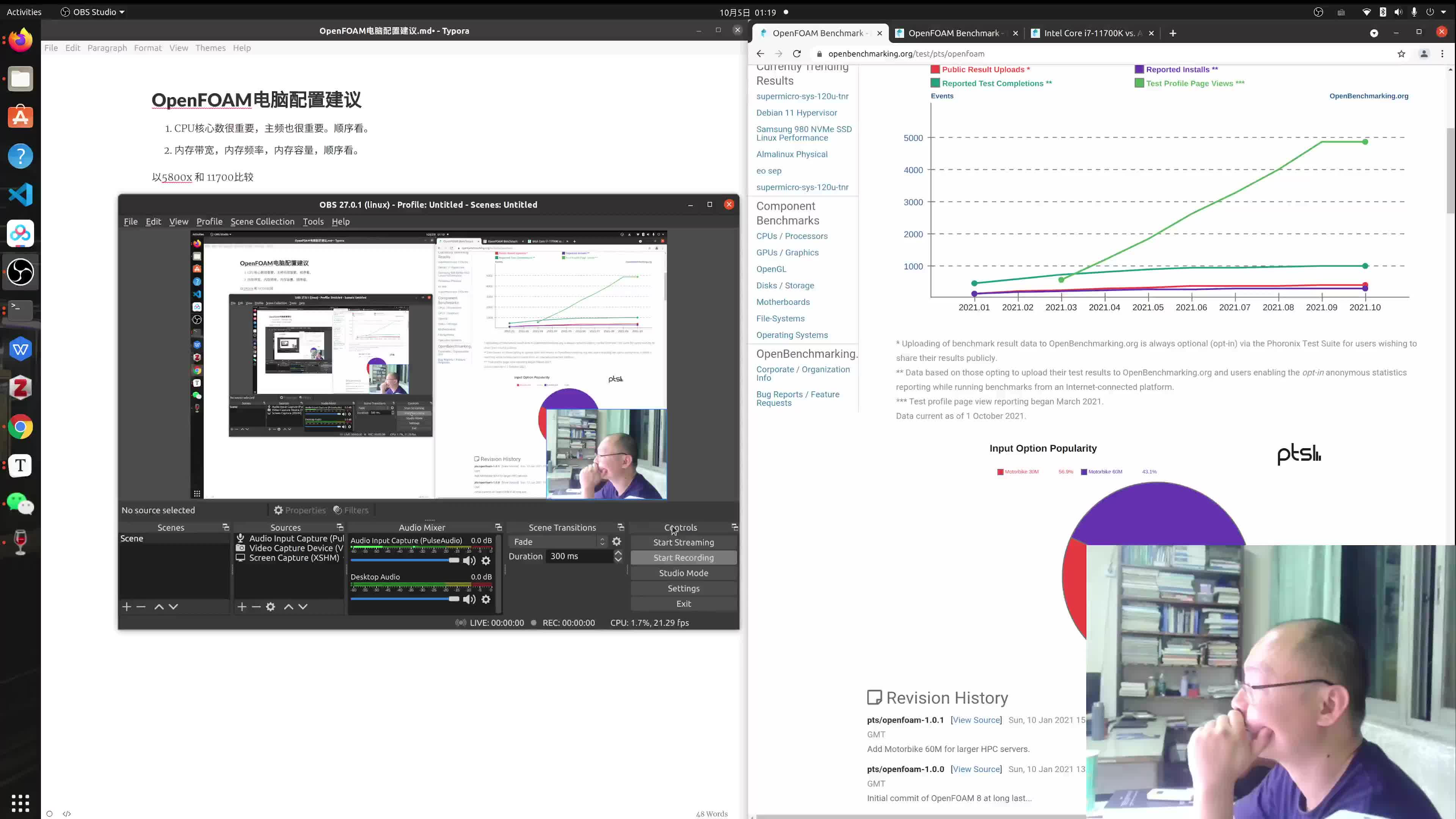Remove selected source with minus icon
Image resolution: width=1456 pixels, height=819 pixels.
[256, 607]
